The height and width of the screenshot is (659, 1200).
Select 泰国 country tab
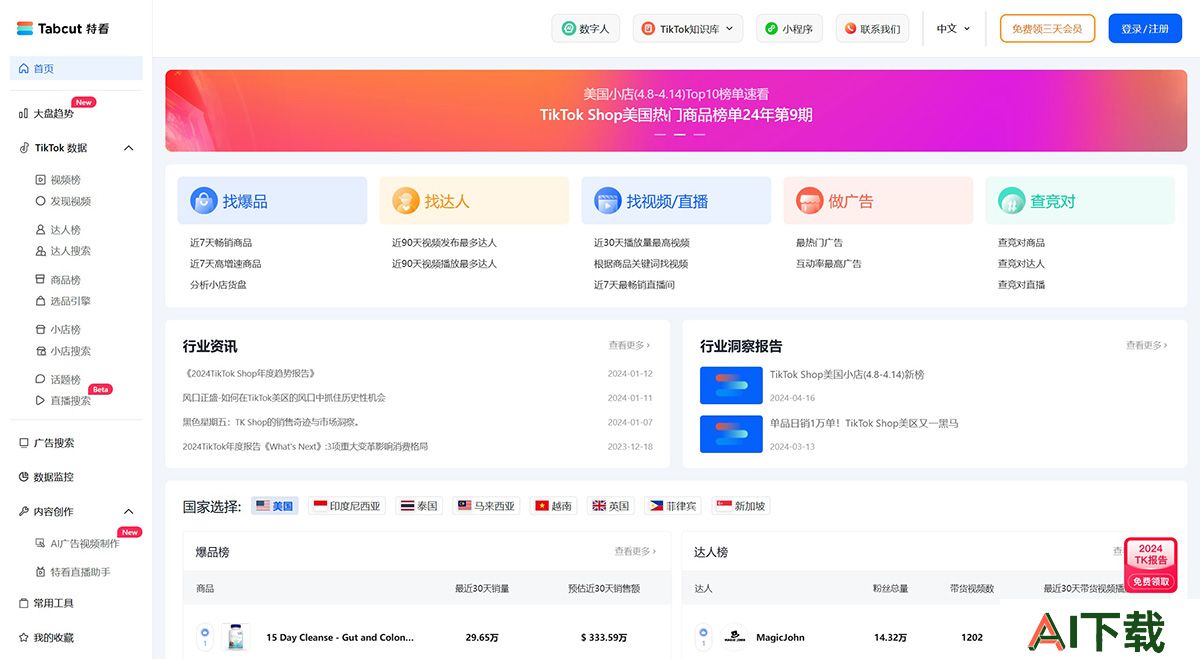click(419, 506)
